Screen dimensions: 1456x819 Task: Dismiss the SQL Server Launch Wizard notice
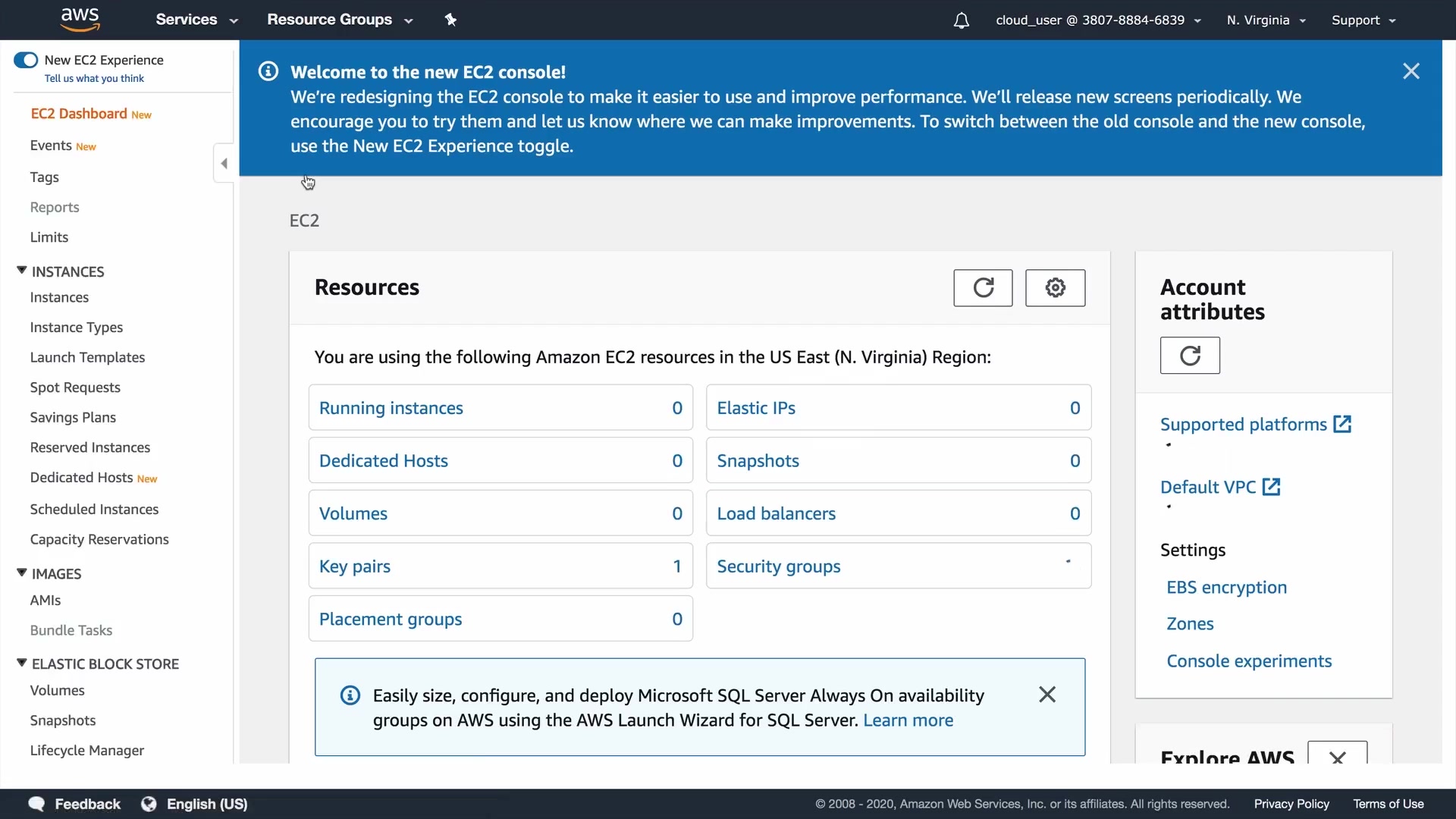pos(1047,695)
